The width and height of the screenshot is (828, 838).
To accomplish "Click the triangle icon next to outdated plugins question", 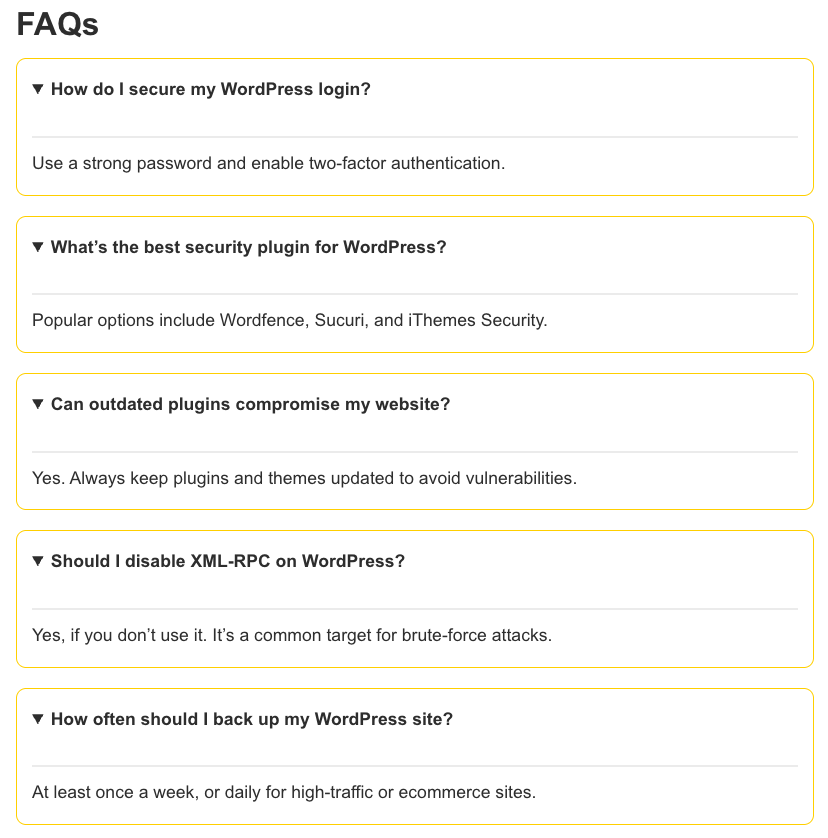I will 37,404.
